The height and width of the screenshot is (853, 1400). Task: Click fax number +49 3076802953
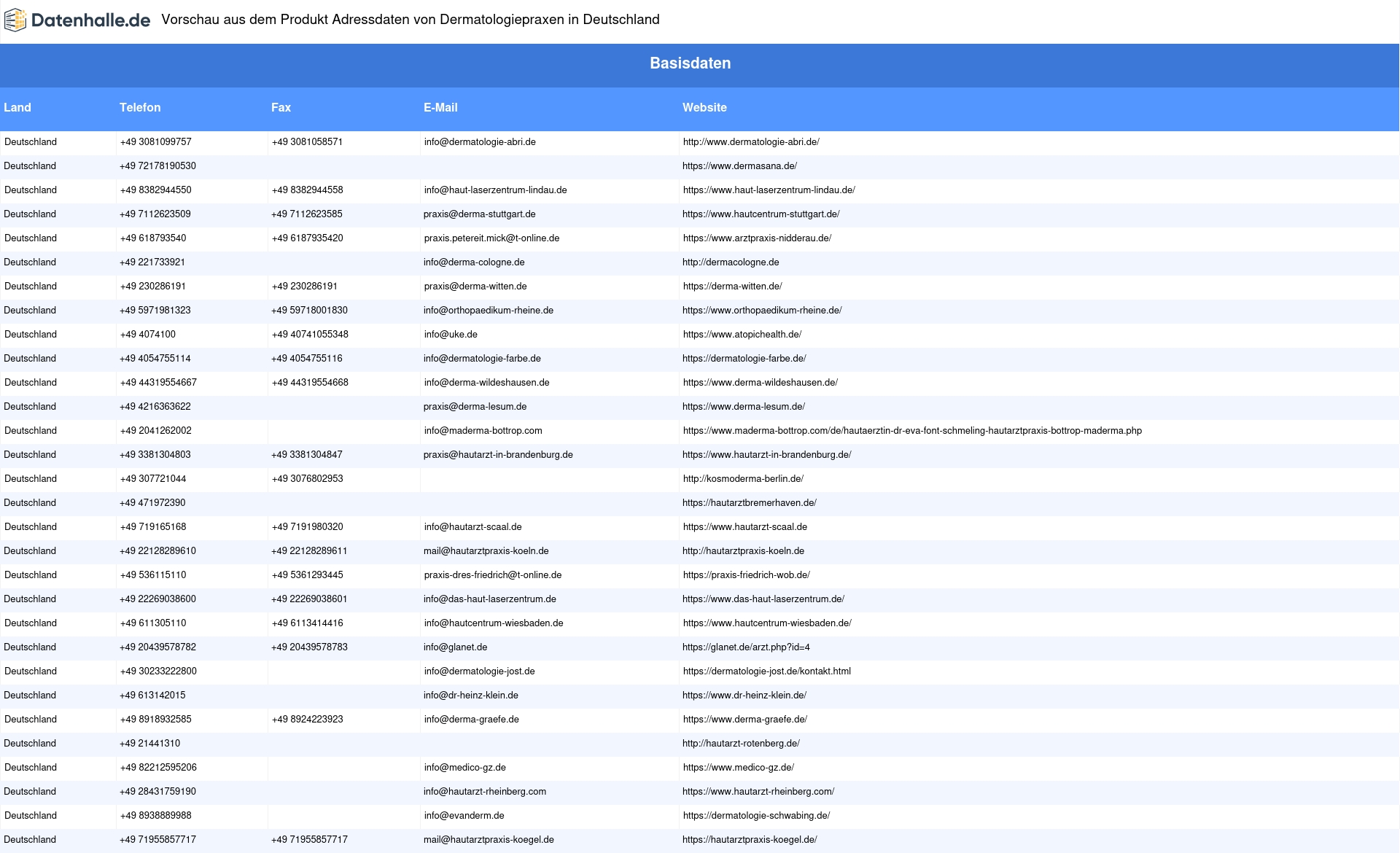tap(307, 479)
